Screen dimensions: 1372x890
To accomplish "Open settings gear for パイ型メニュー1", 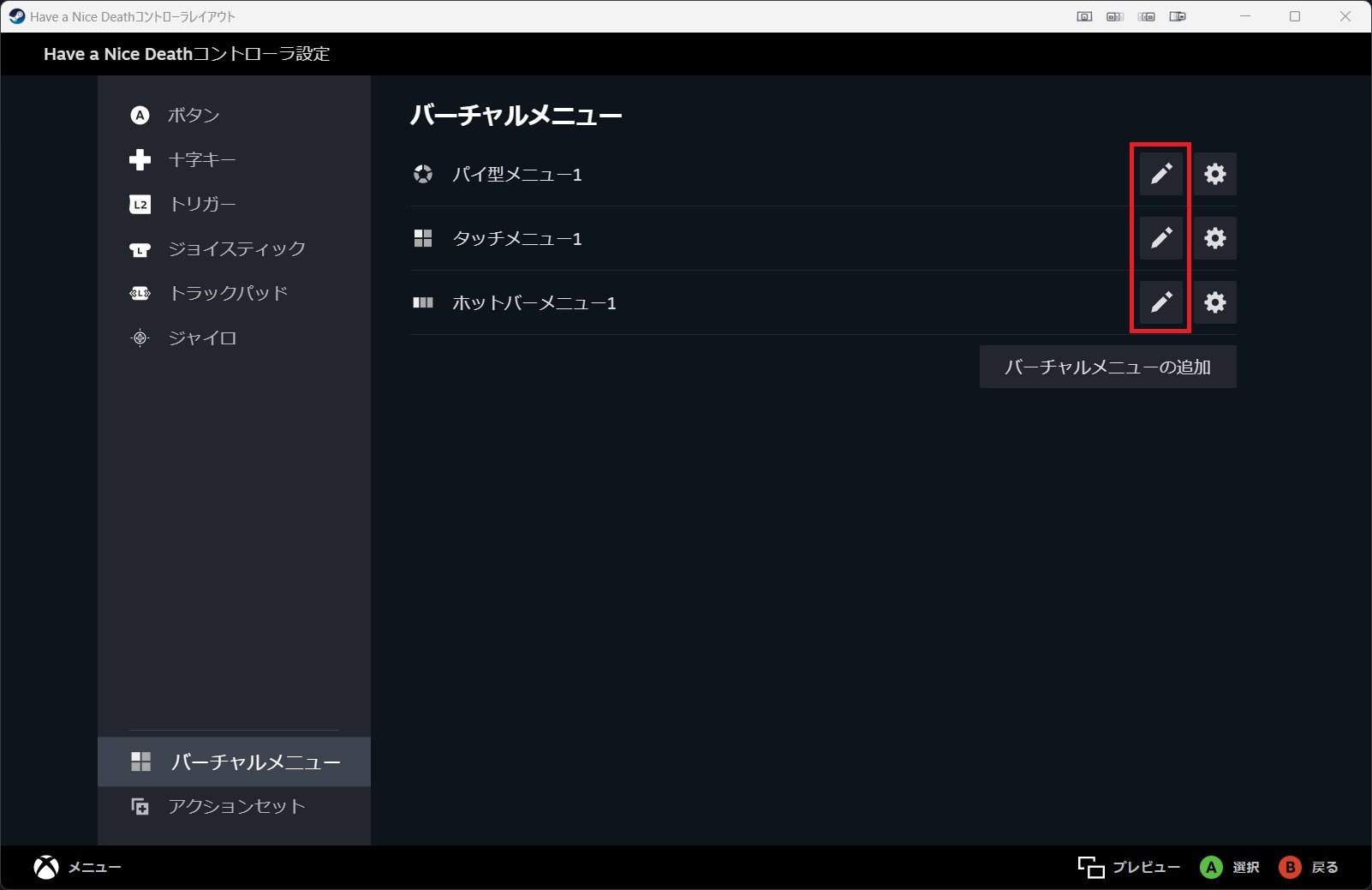I will pos(1215,174).
